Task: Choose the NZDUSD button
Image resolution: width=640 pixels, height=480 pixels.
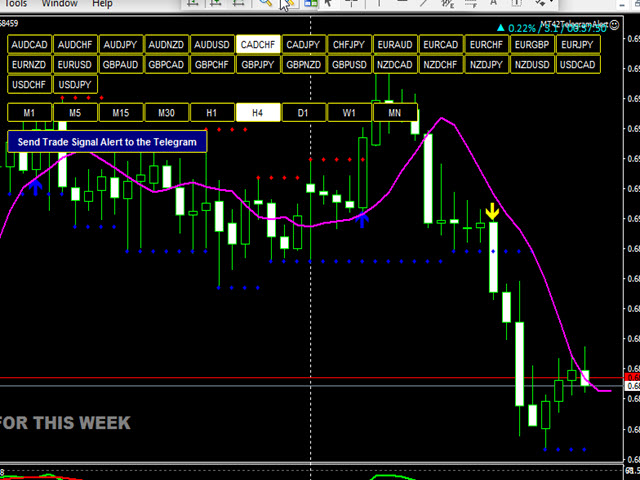Action: click(x=532, y=64)
